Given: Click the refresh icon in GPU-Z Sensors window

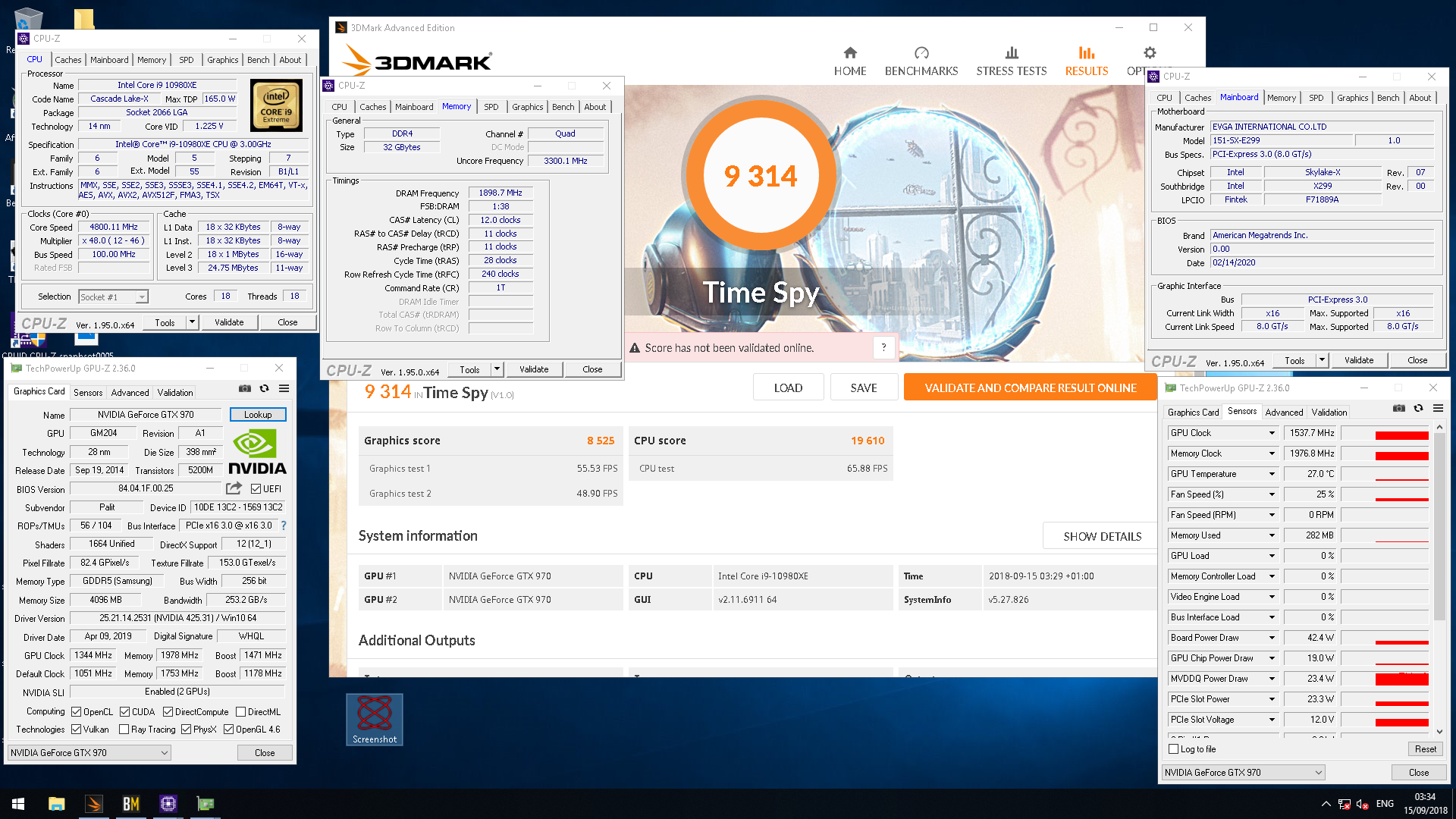Looking at the screenshot, I should tap(1419, 408).
